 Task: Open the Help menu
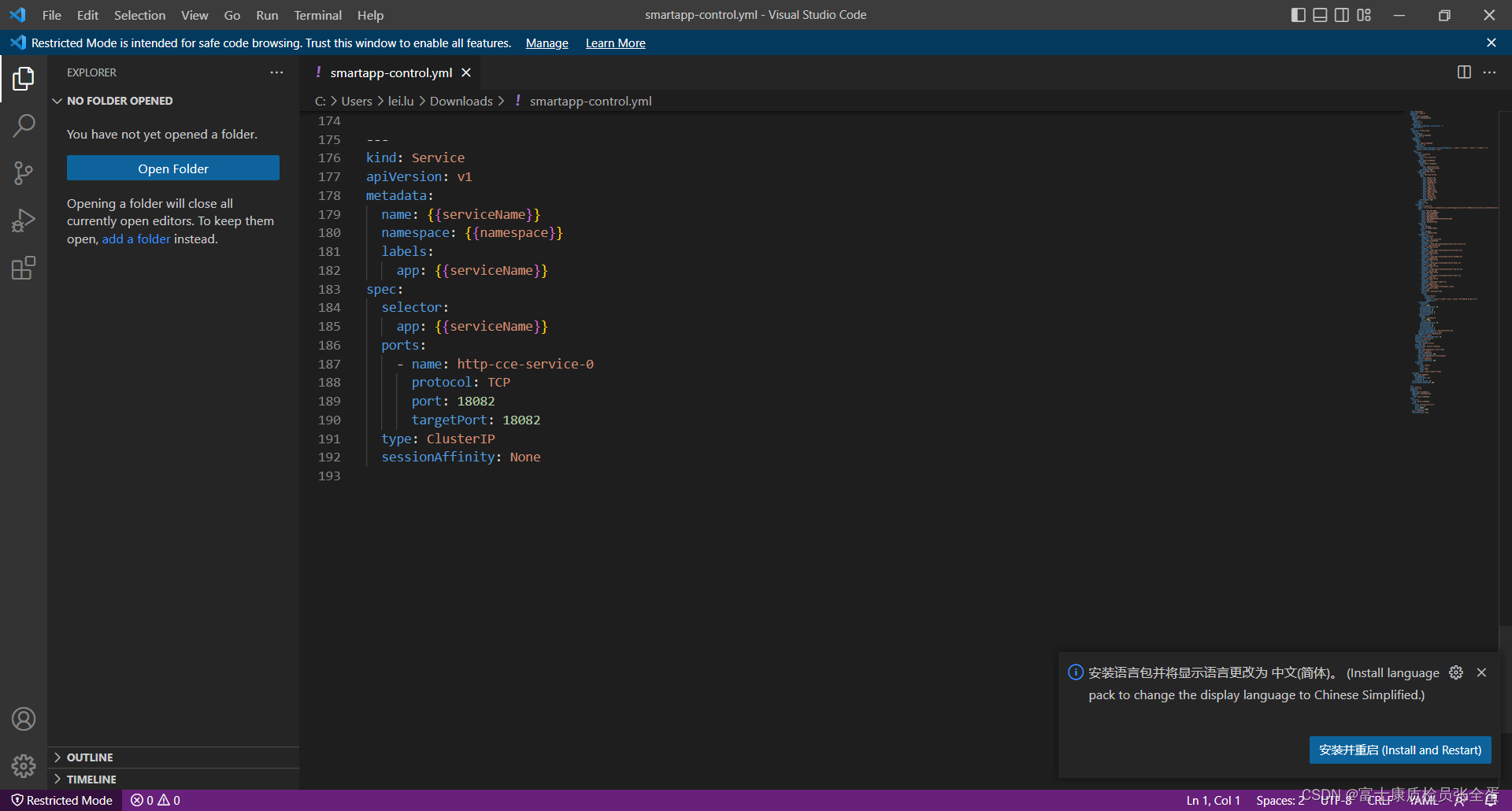(x=370, y=15)
